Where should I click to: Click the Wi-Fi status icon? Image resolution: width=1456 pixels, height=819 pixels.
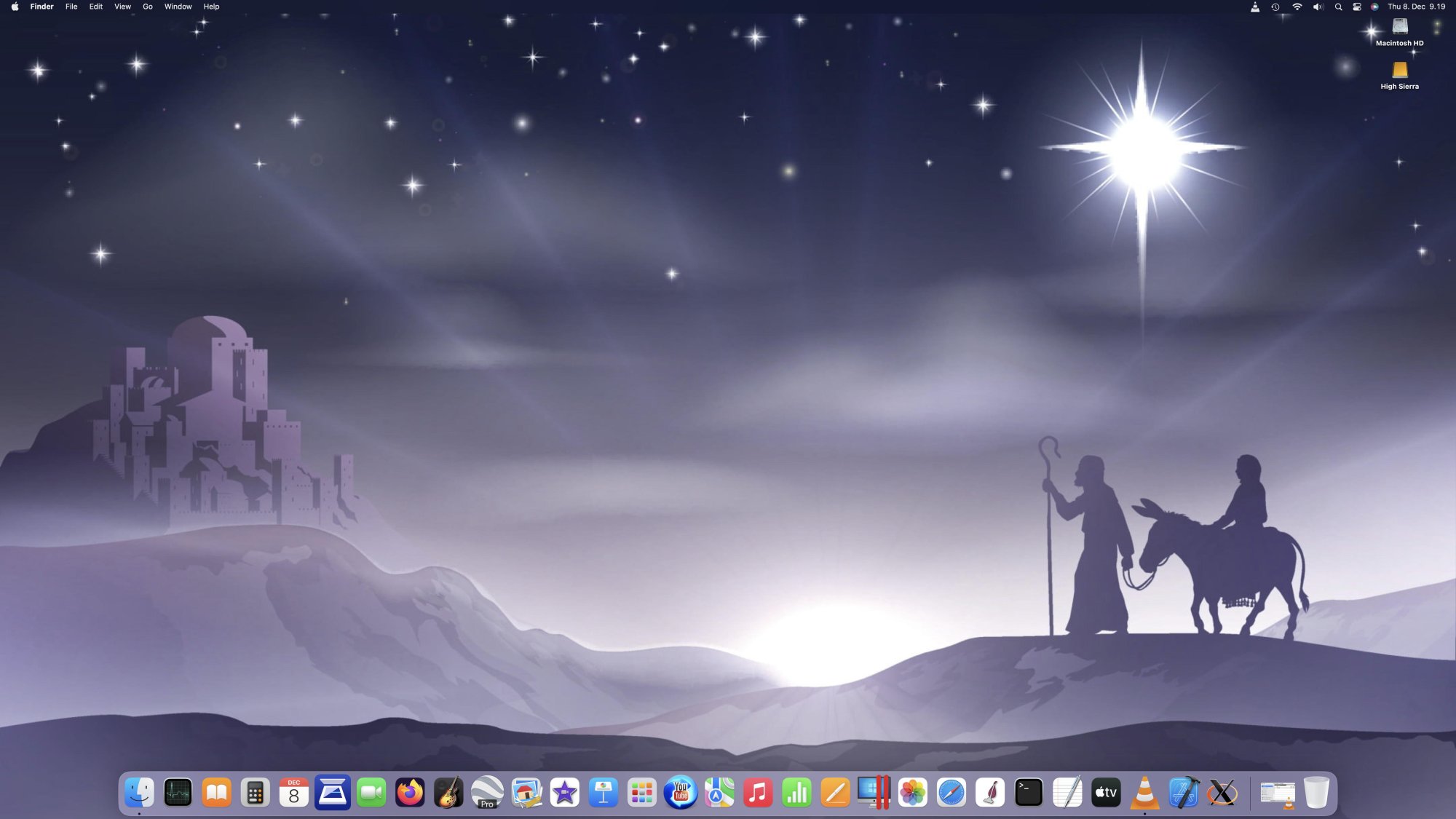coord(1297,7)
